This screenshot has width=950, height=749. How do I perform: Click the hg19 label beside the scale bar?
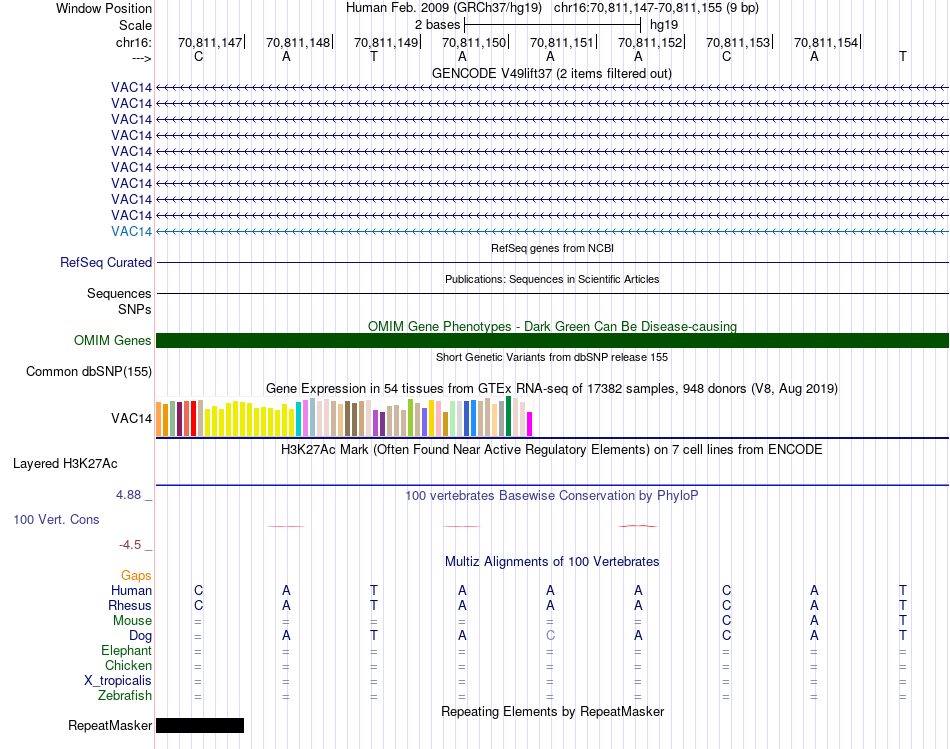click(x=664, y=25)
